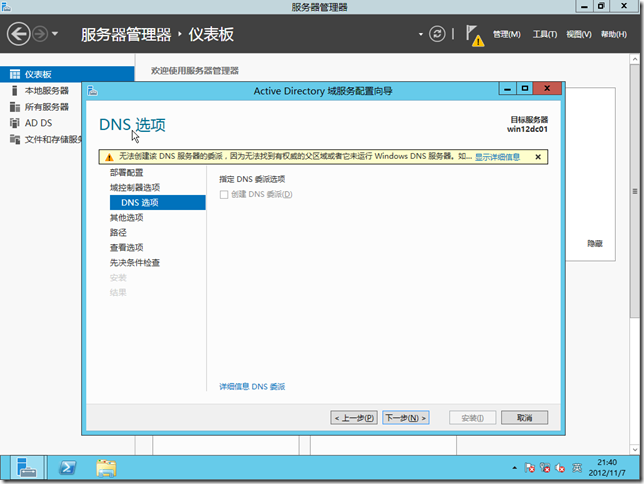644x484 pixels.
Task: Open notifications flag with warning icon
Action: pos(474,35)
